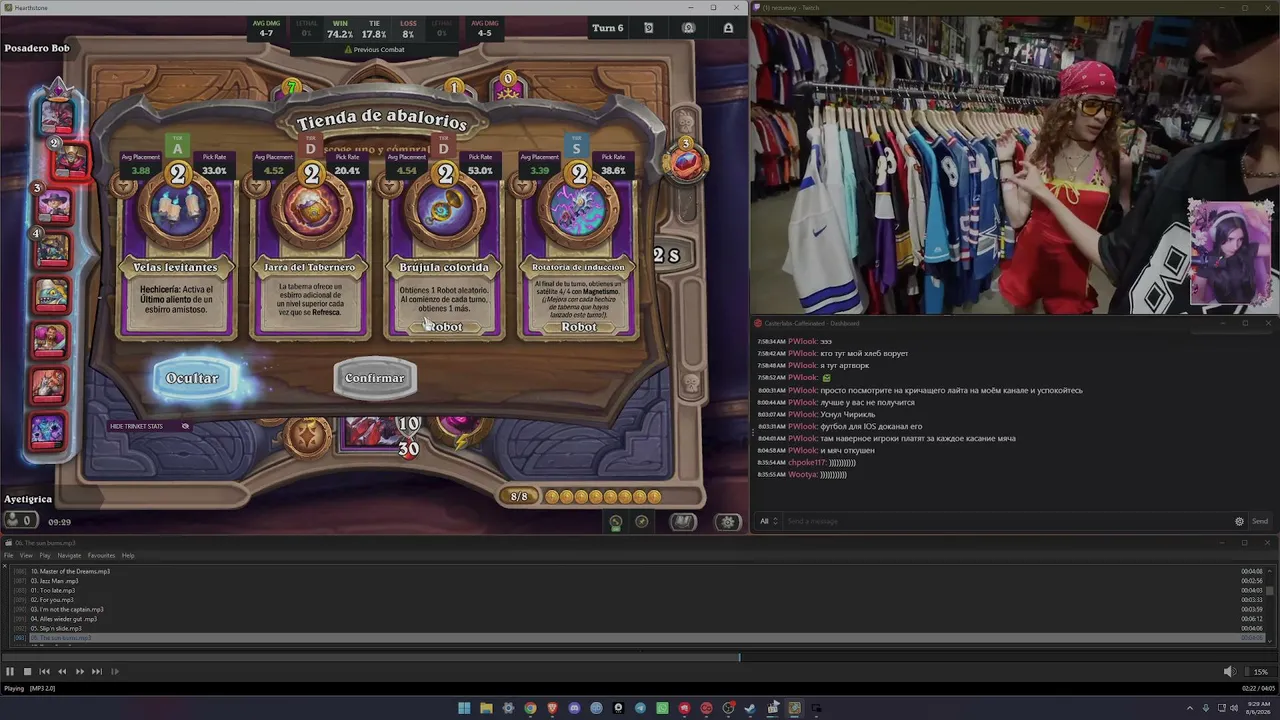Click the playlist scrollbar down arrow
The image size is (1280, 720).
pos(1272,643)
